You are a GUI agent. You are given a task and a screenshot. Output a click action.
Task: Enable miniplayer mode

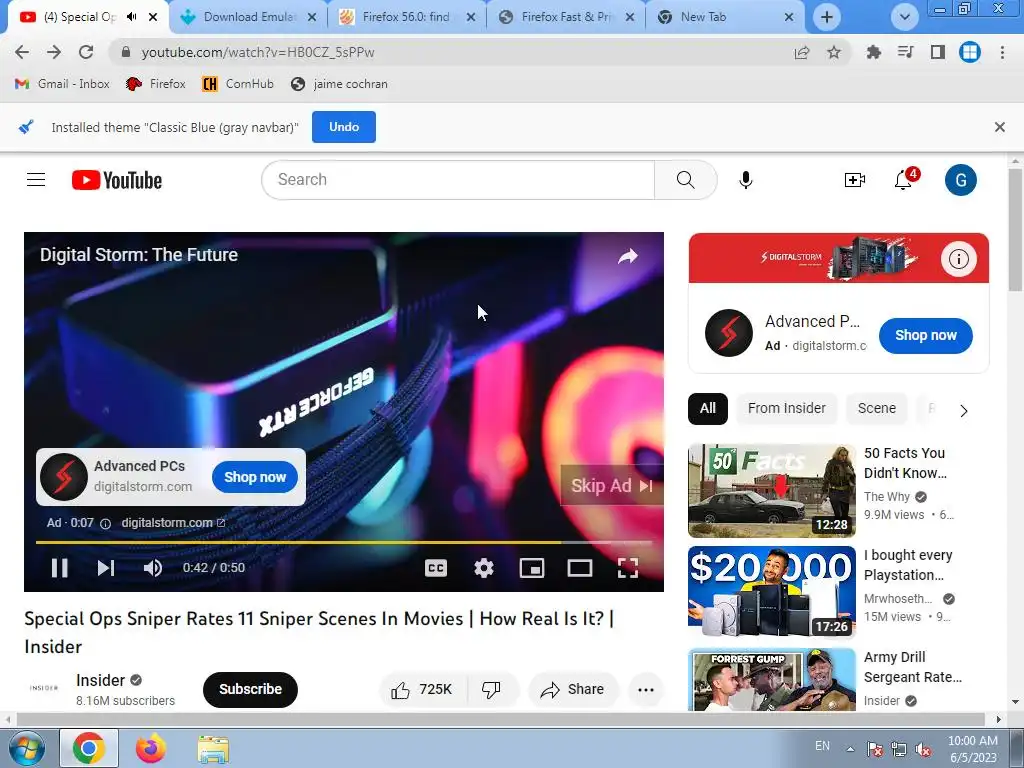(x=532, y=568)
